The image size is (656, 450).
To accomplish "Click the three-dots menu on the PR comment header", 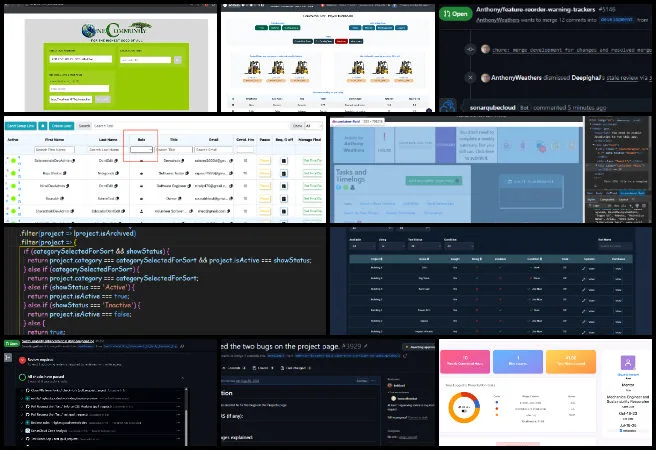I will pos(373,381).
